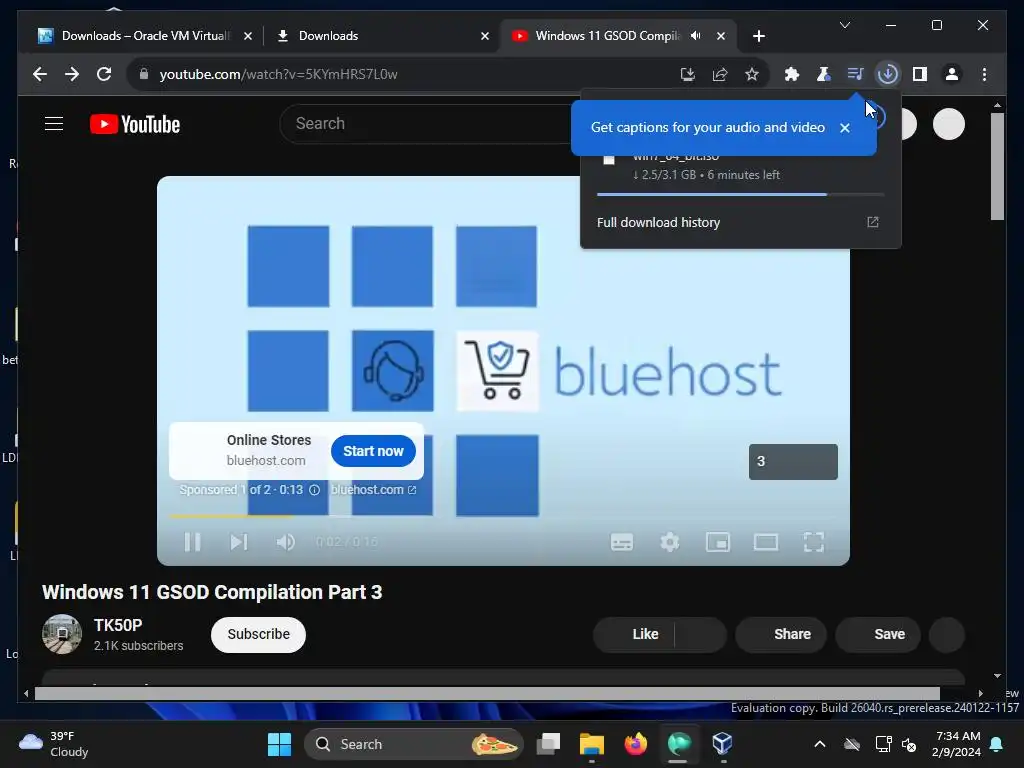Mute the YouTube tab audio indicator
This screenshot has width=1024, height=768.
tap(696, 36)
